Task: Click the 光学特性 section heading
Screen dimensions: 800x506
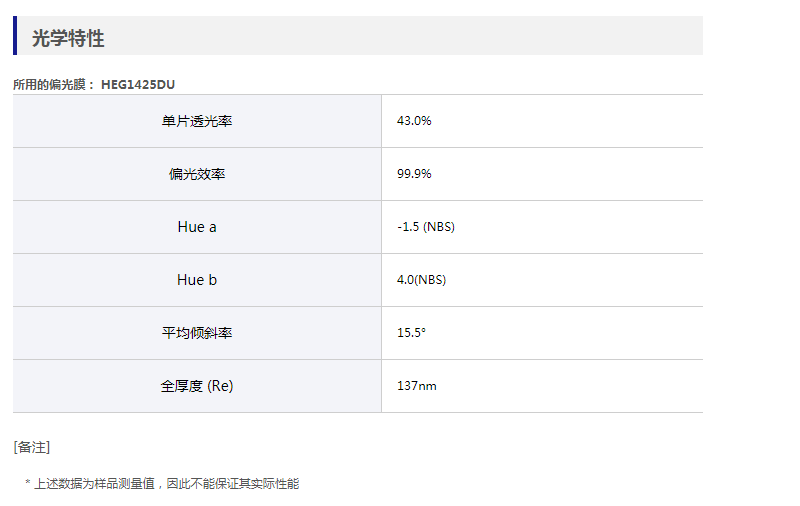Action: pyautogui.click(x=68, y=39)
